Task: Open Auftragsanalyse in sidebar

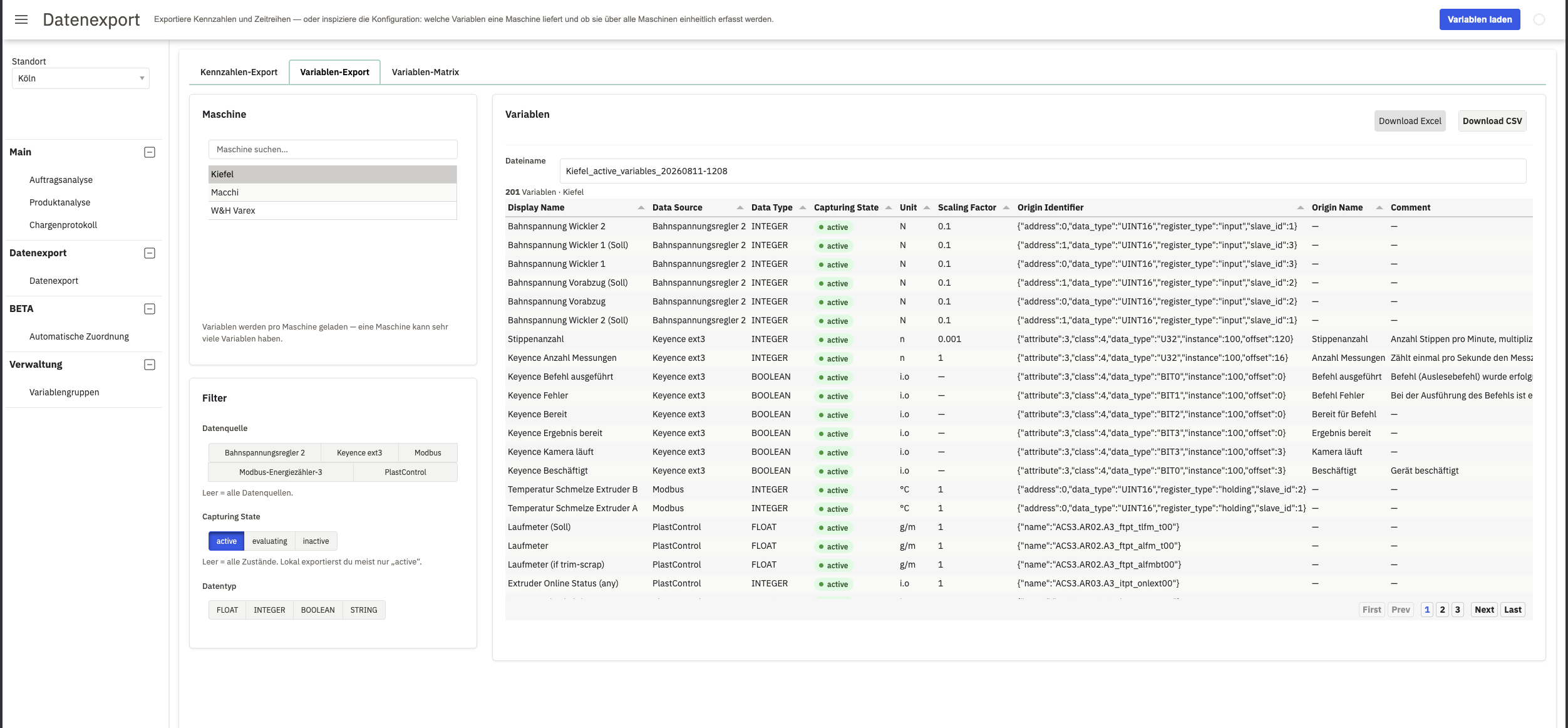Action: coord(61,180)
